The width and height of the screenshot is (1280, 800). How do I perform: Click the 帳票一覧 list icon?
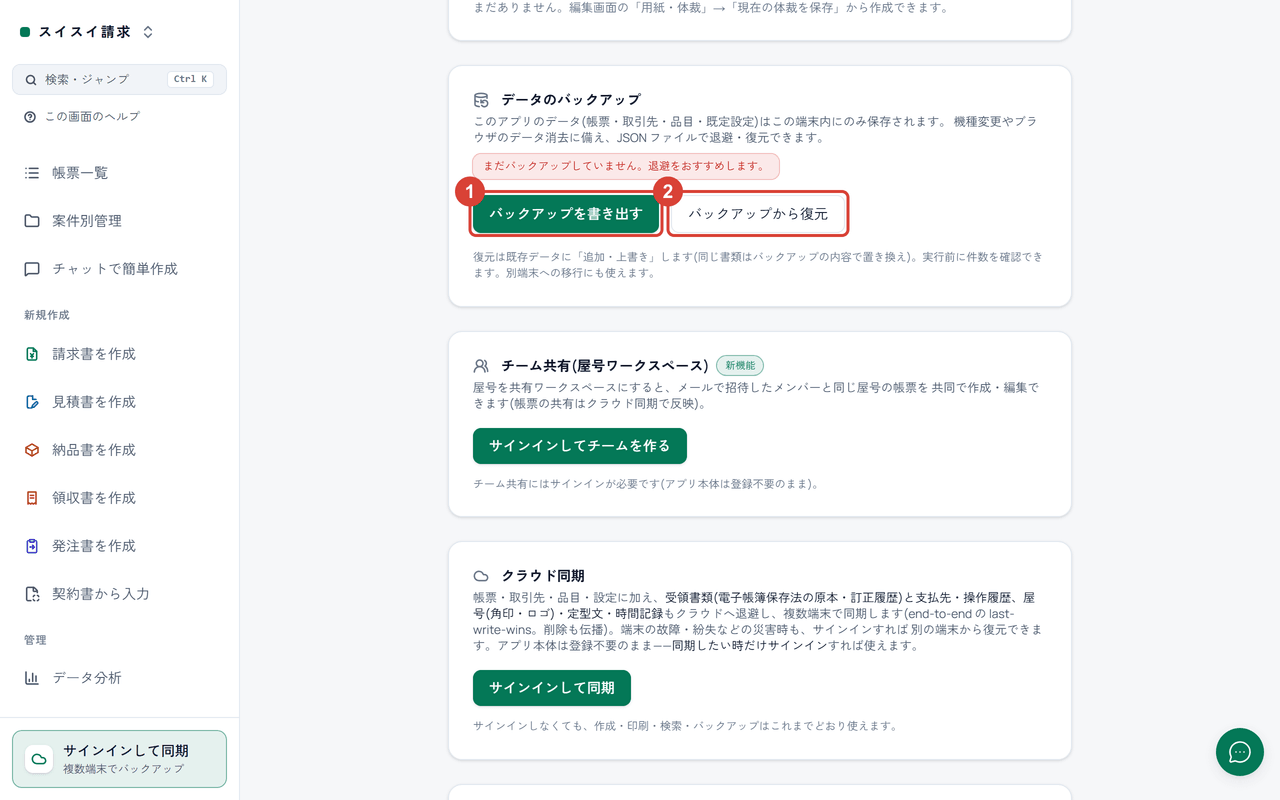[32, 173]
